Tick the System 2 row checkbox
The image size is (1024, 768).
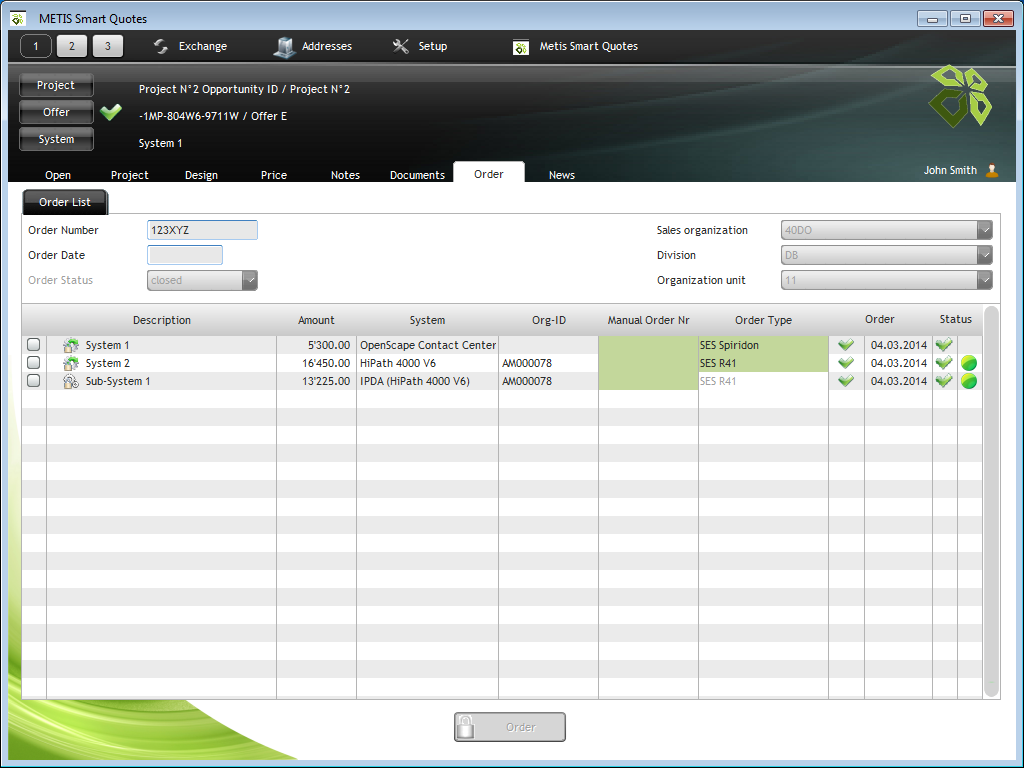(x=34, y=362)
